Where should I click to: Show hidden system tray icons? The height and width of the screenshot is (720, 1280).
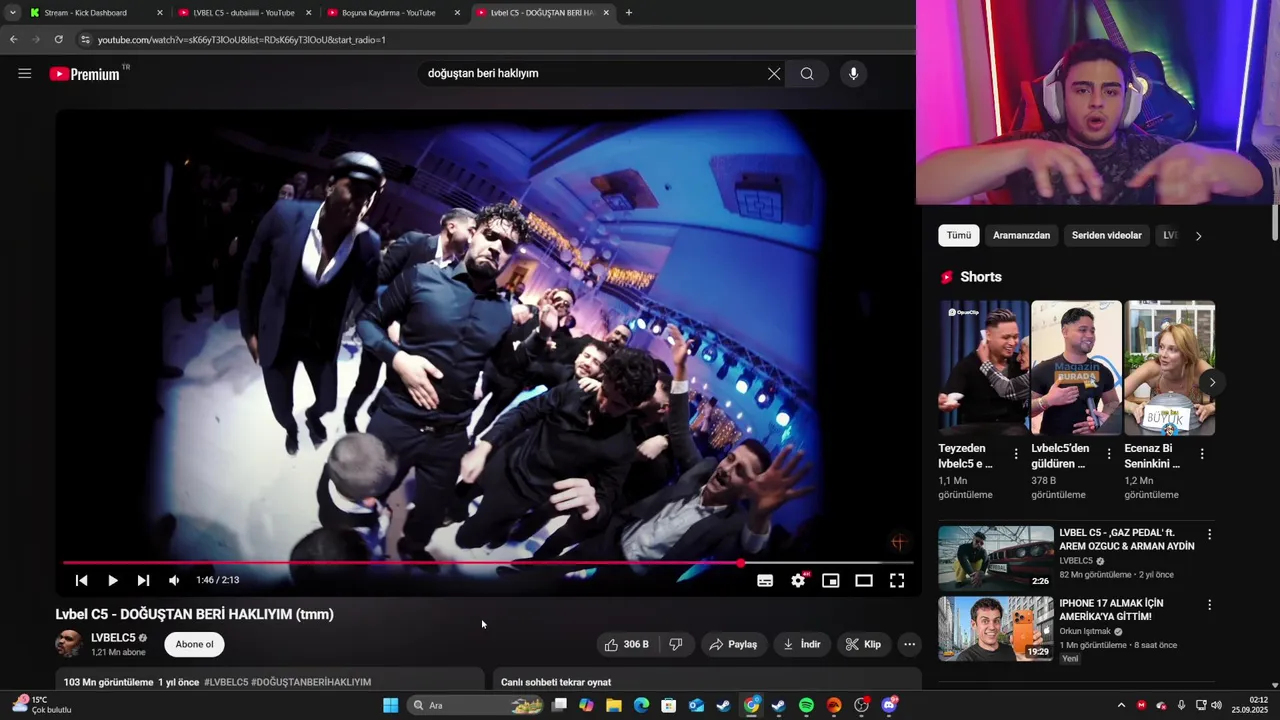click(1121, 705)
